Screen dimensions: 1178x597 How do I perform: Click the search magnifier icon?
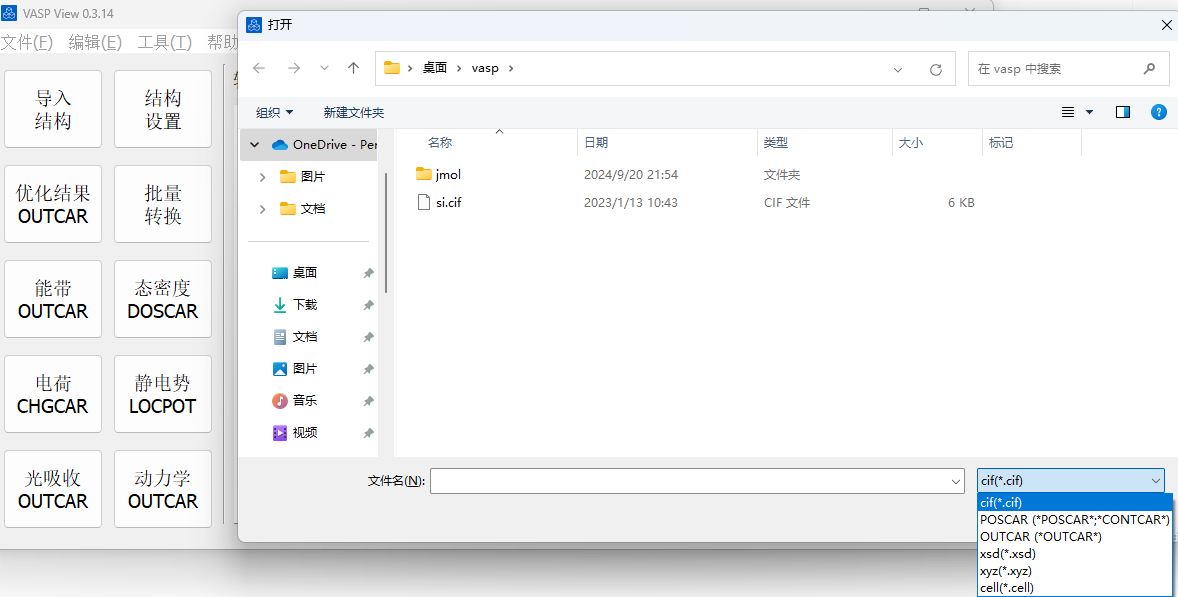[1149, 69]
